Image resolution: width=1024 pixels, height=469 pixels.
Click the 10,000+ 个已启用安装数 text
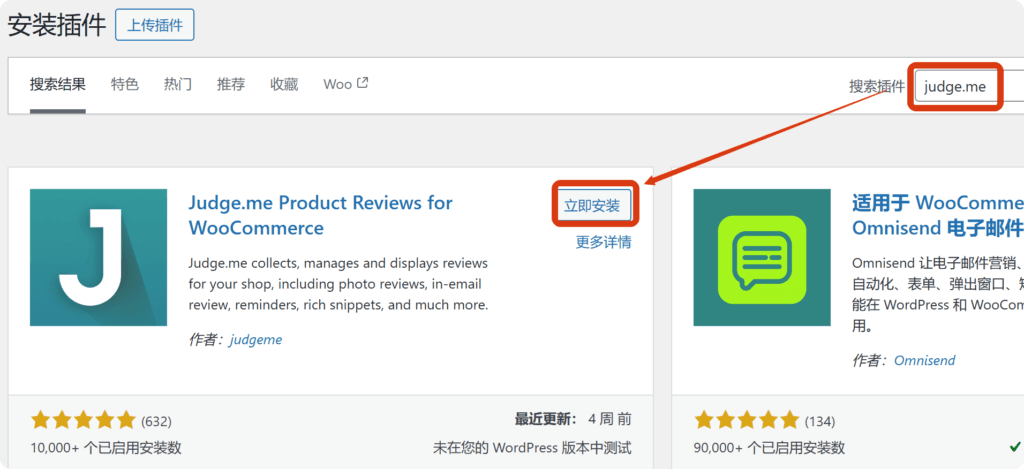click(x=106, y=448)
